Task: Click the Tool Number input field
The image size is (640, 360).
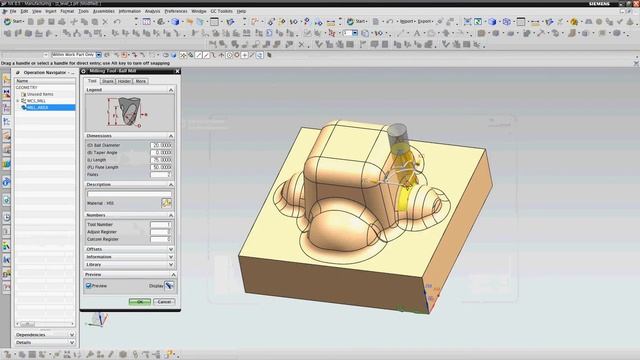Action: click(x=161, y=224)
